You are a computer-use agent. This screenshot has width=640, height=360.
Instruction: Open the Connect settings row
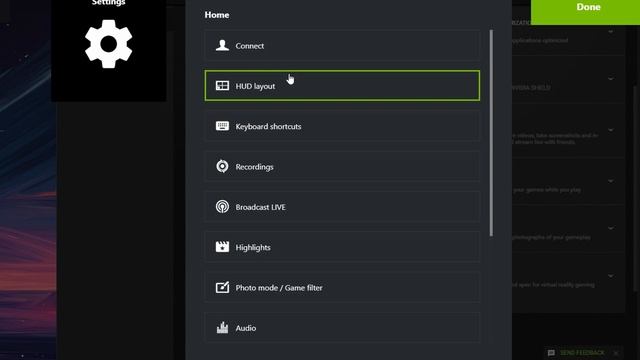[342, 45]
